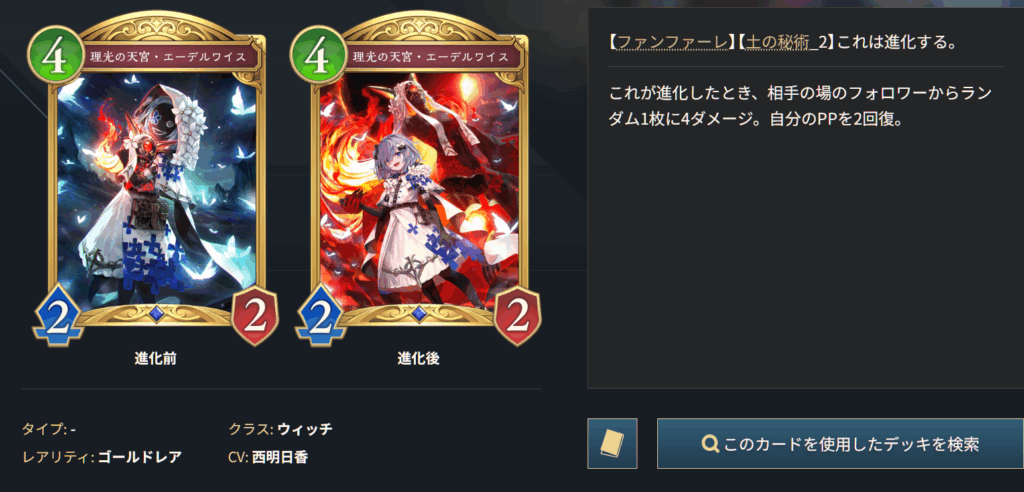Select the 進化後 label

click(x=419, y=359)
